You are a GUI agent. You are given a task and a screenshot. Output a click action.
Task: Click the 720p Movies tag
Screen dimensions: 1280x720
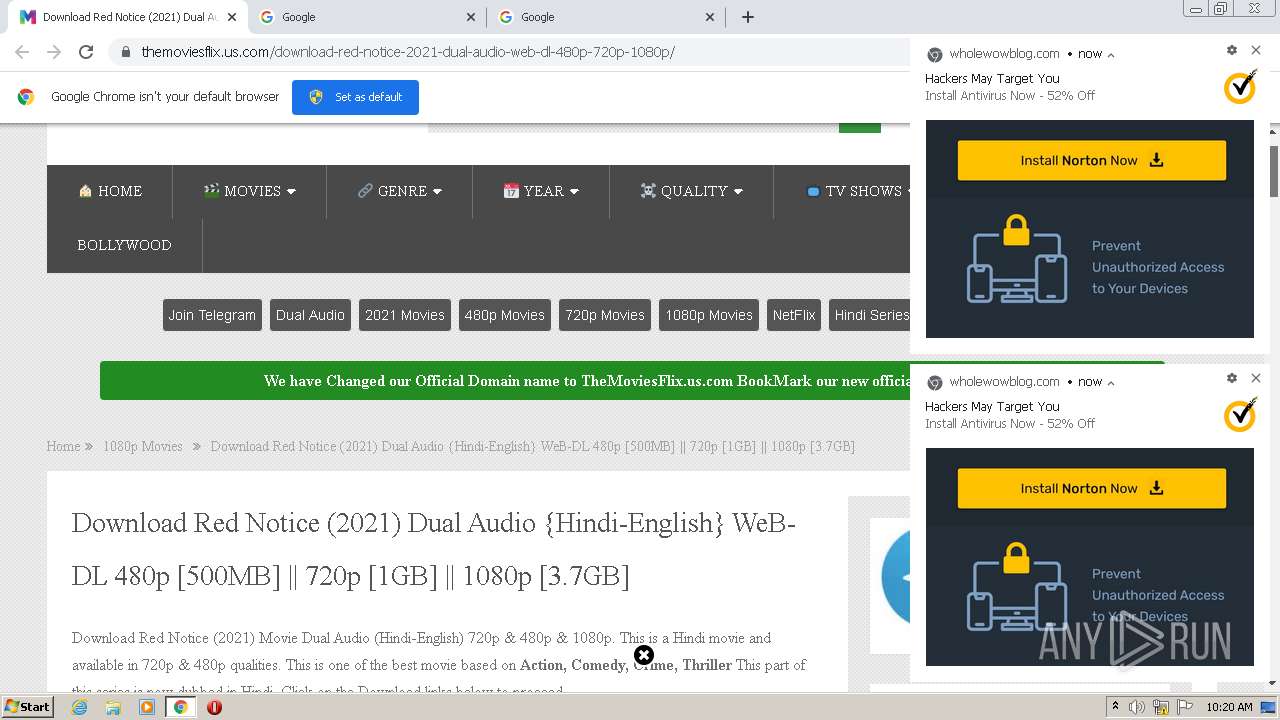tap(605, 315)
